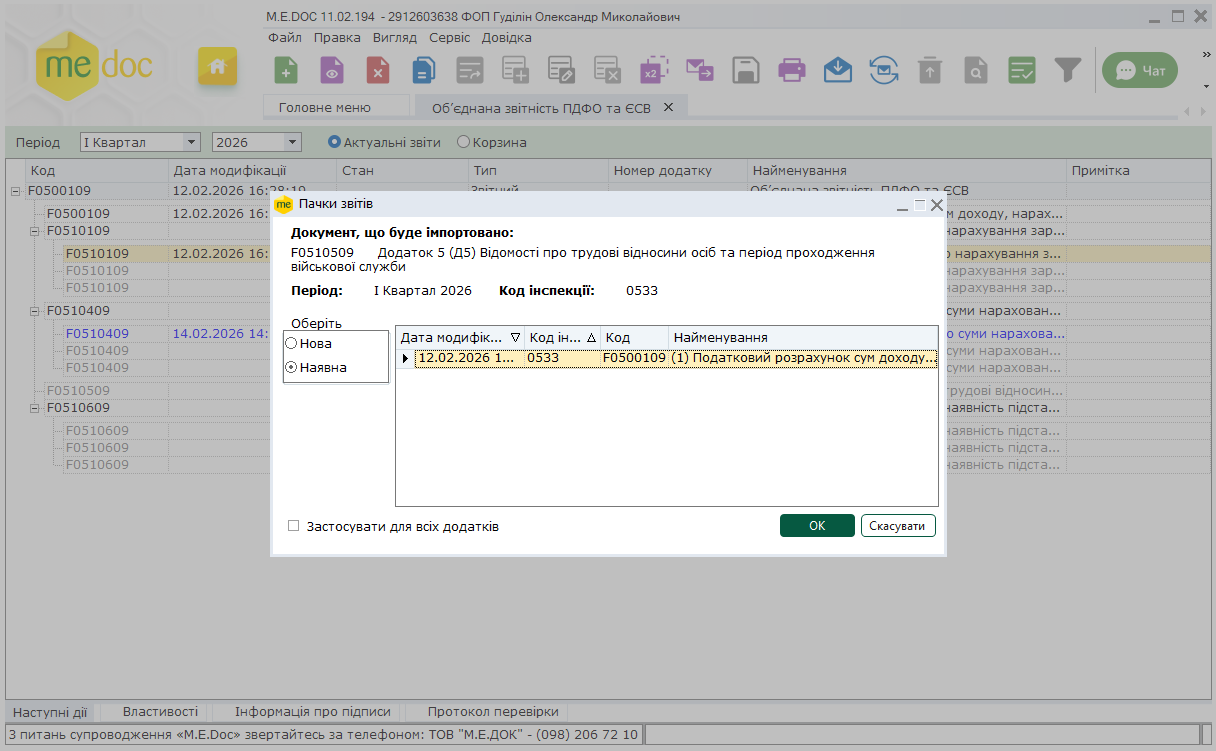Open document with purple eye view icon
The width and height of the screenshot is (1216, 751).
coord(332,70)
